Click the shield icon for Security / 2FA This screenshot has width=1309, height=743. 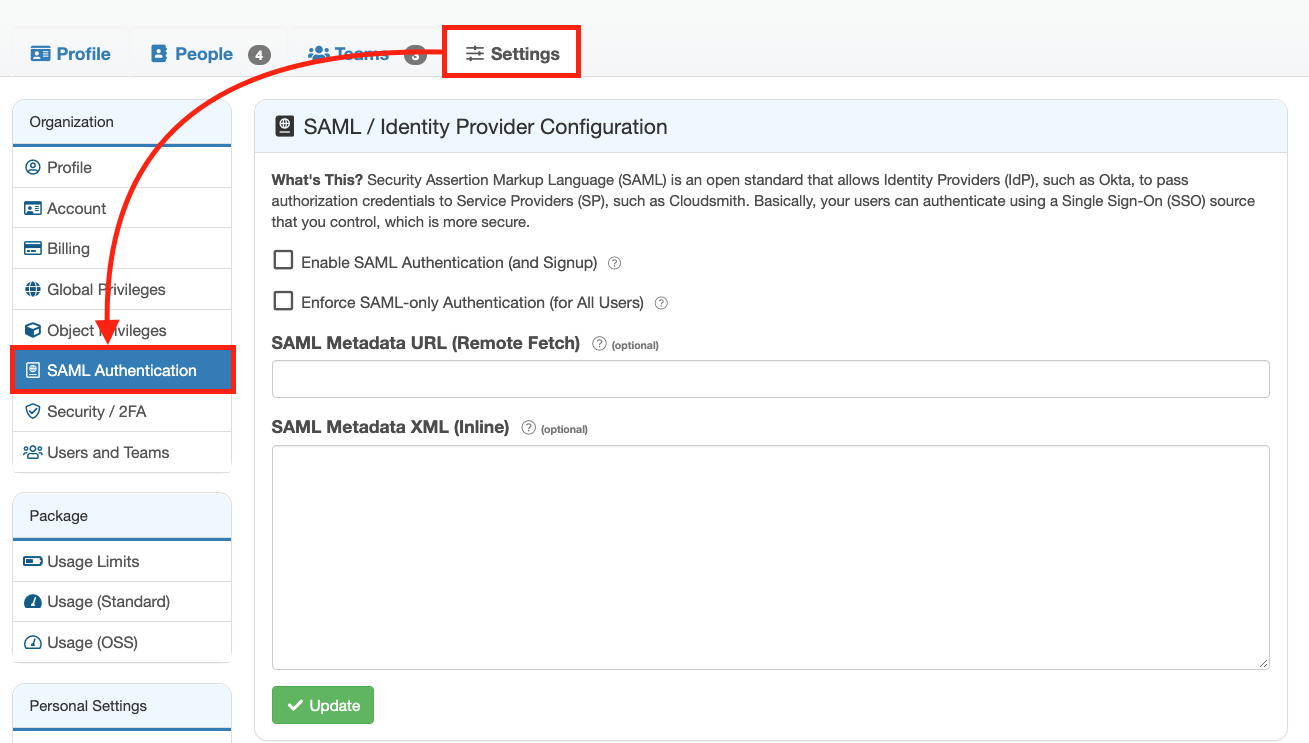point(32,411)
